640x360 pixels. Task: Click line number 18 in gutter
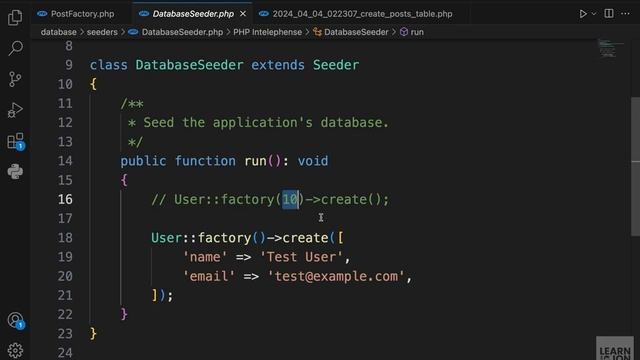coord(65,238)
